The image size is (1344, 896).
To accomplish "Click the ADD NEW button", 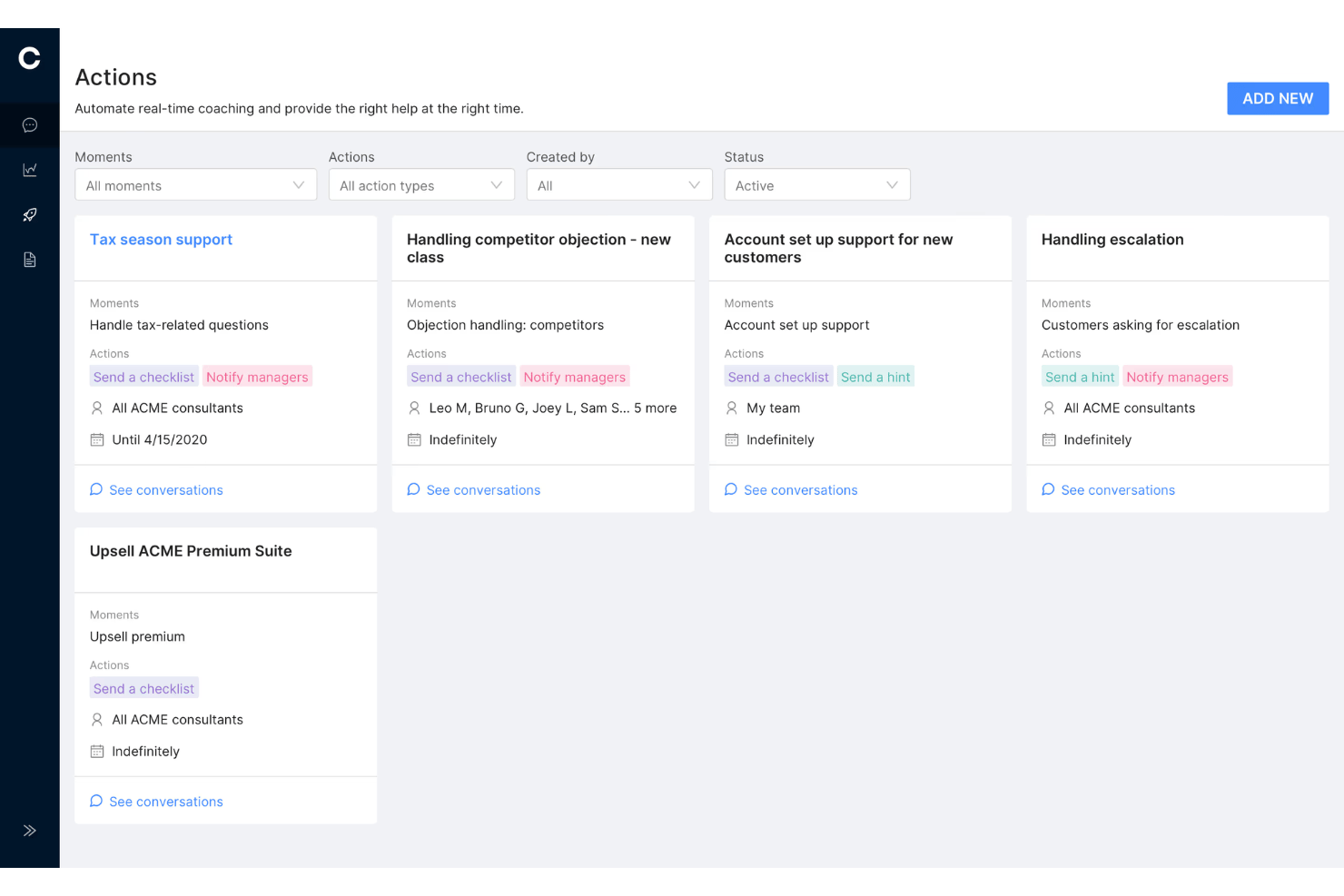I will click(1278, 98).
